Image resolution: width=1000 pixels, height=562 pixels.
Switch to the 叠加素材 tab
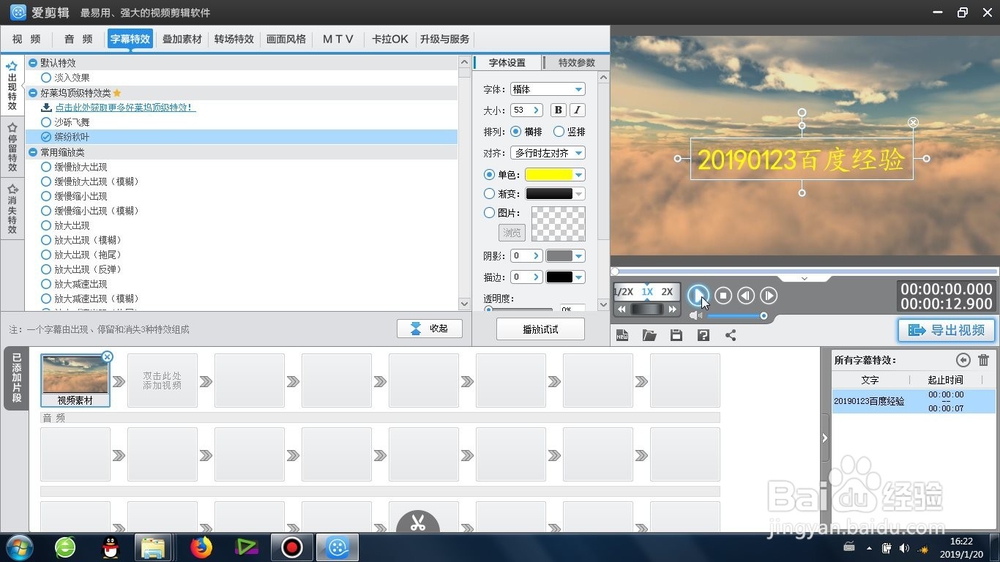pyautogui.click(x=182, y=39)
